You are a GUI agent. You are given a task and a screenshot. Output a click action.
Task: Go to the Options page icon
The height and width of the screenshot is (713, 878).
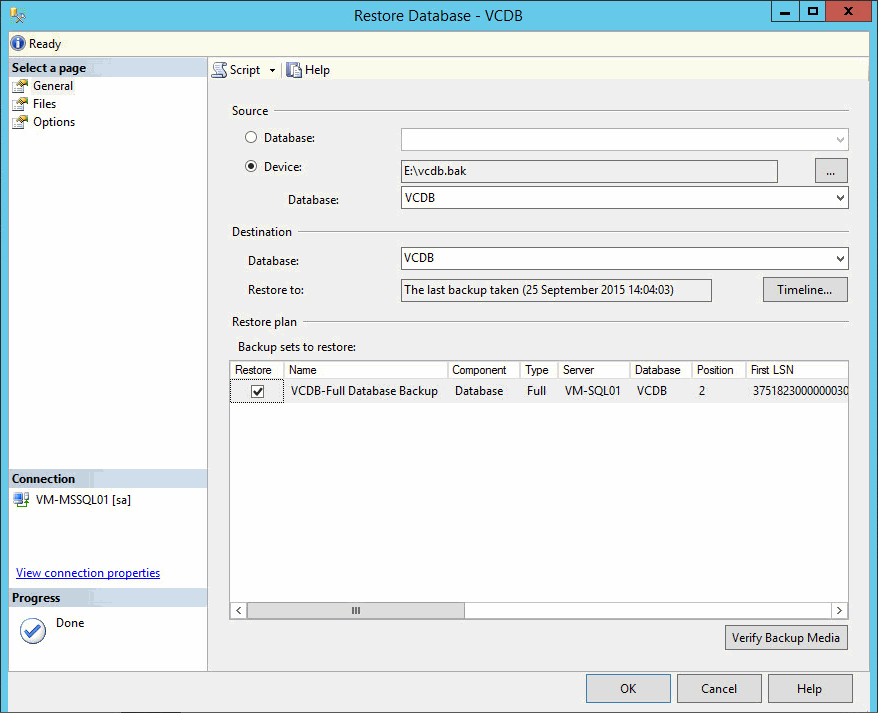pos(19,122)
